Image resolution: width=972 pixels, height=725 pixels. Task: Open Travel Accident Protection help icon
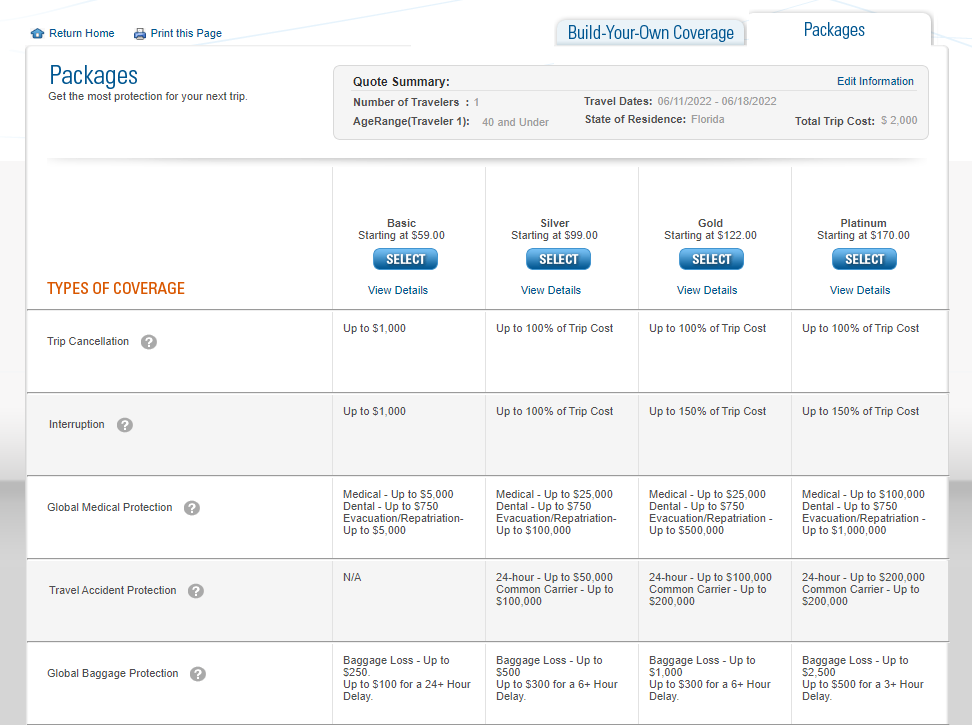point(196,591)
